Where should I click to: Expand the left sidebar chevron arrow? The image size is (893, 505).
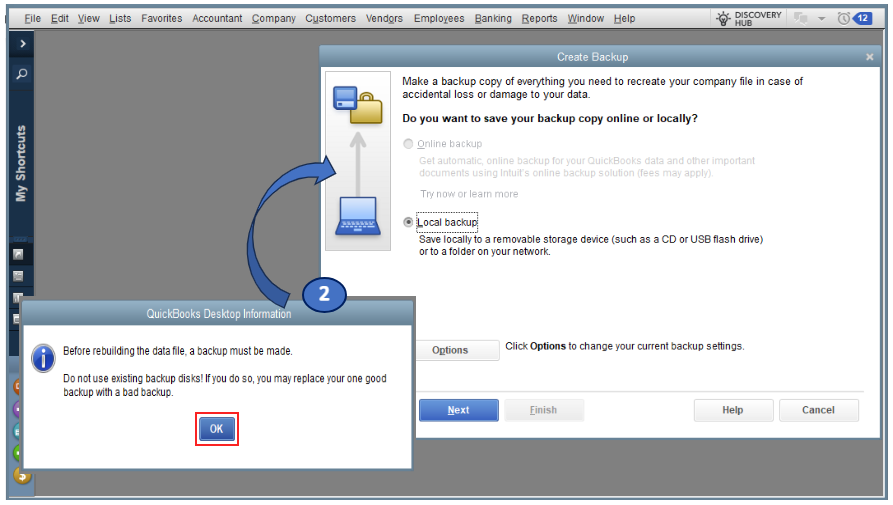[22, 44]
